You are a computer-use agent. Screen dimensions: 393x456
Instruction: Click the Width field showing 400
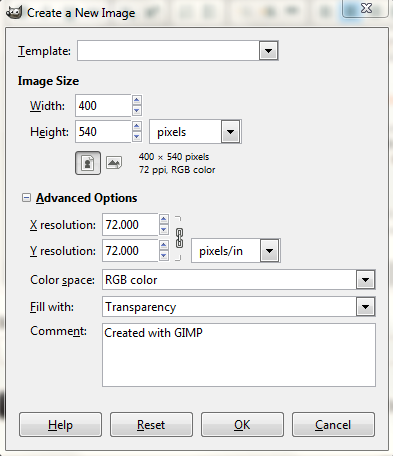click(103, 106)
